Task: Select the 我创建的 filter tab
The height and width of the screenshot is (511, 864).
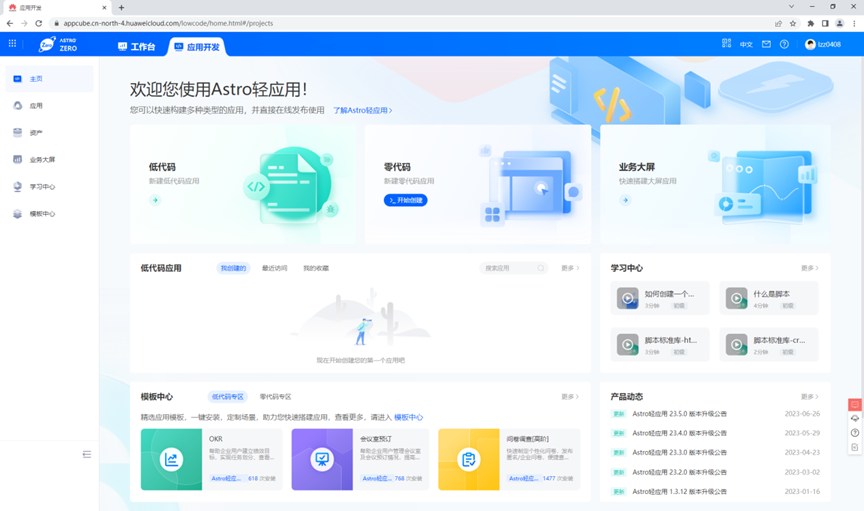Action: (233, 268)
